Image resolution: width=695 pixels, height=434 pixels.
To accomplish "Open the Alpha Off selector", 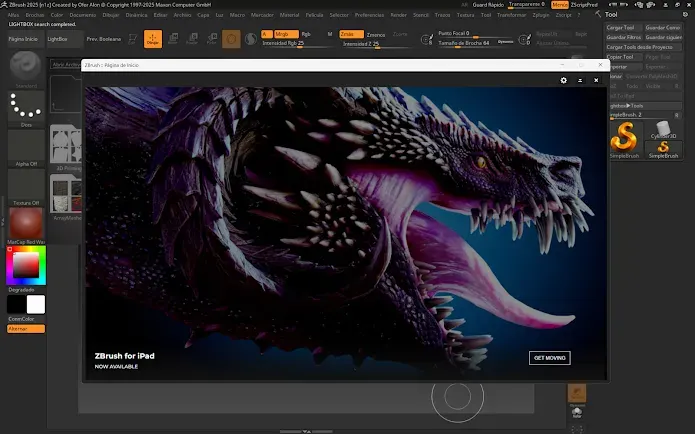I will click(26, 145).
